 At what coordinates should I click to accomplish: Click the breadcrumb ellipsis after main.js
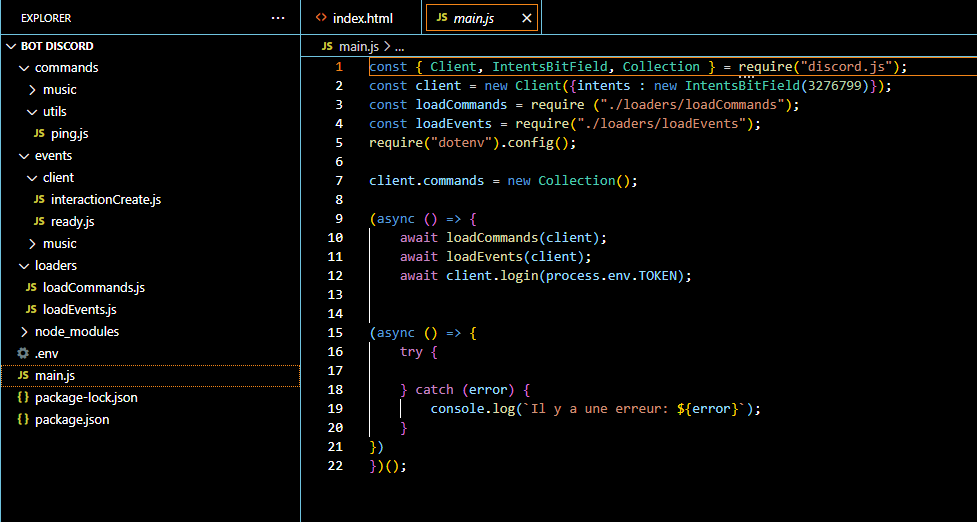pyautogui.click(x=399, y=47)
